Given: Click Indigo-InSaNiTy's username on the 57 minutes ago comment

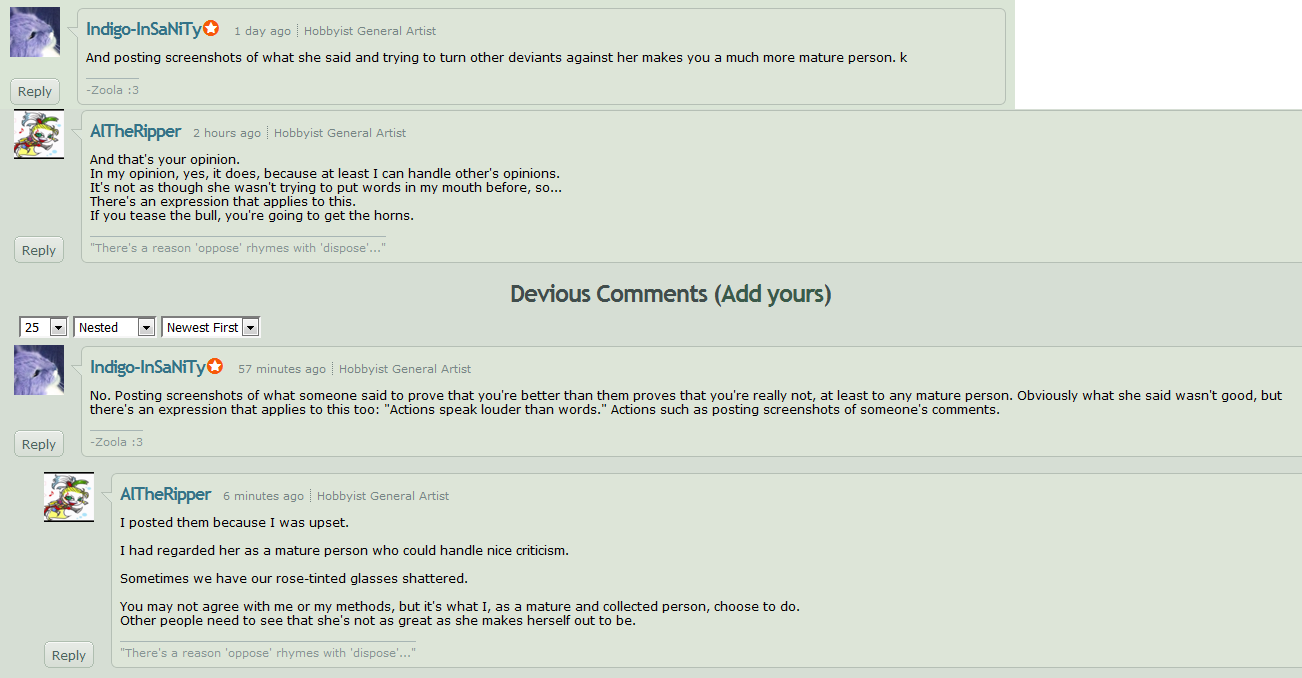Looking at the screenshot, I should (x=148, y=368).
